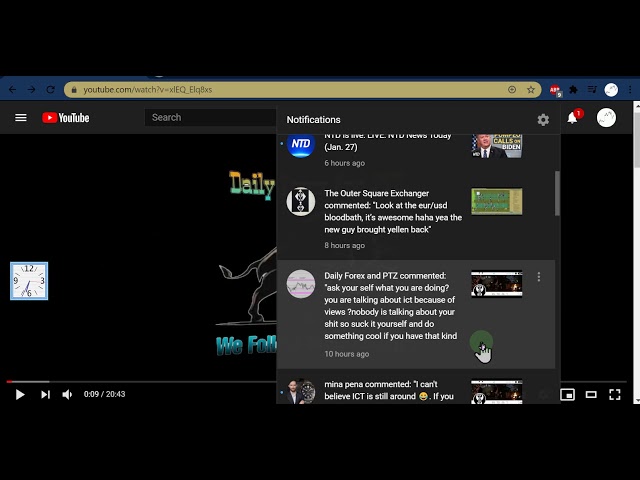This screenshot has height=480, width=640.
Task: Skip to next video
Action: tap(45, 394)
